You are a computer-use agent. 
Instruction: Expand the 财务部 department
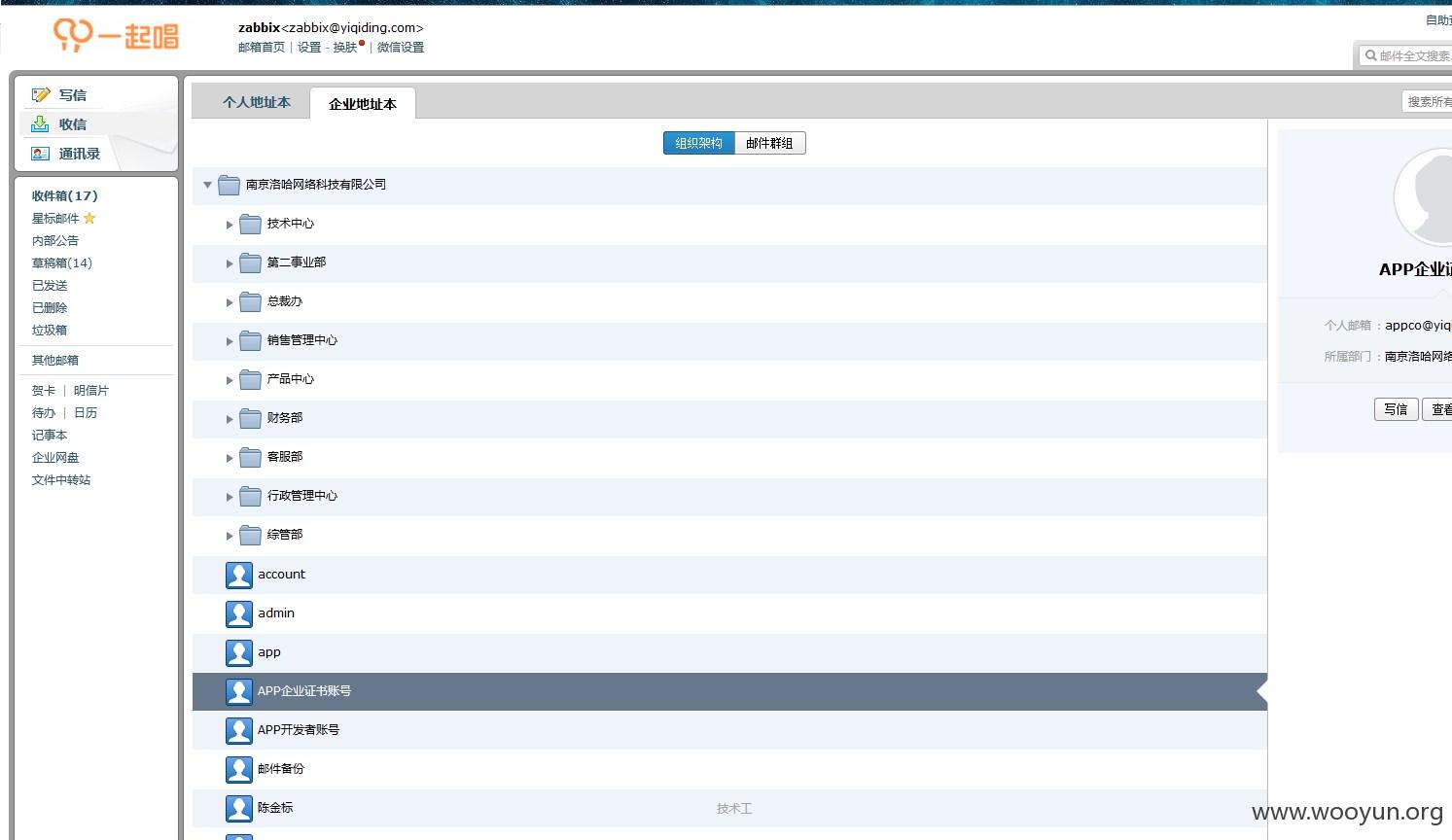click(x=230, y=419)
